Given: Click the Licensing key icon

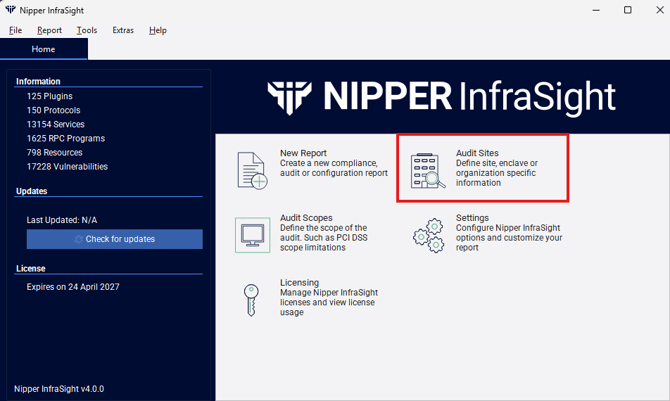Looking at the screenshot, I should pyautogui.click(x=252, y=300).
